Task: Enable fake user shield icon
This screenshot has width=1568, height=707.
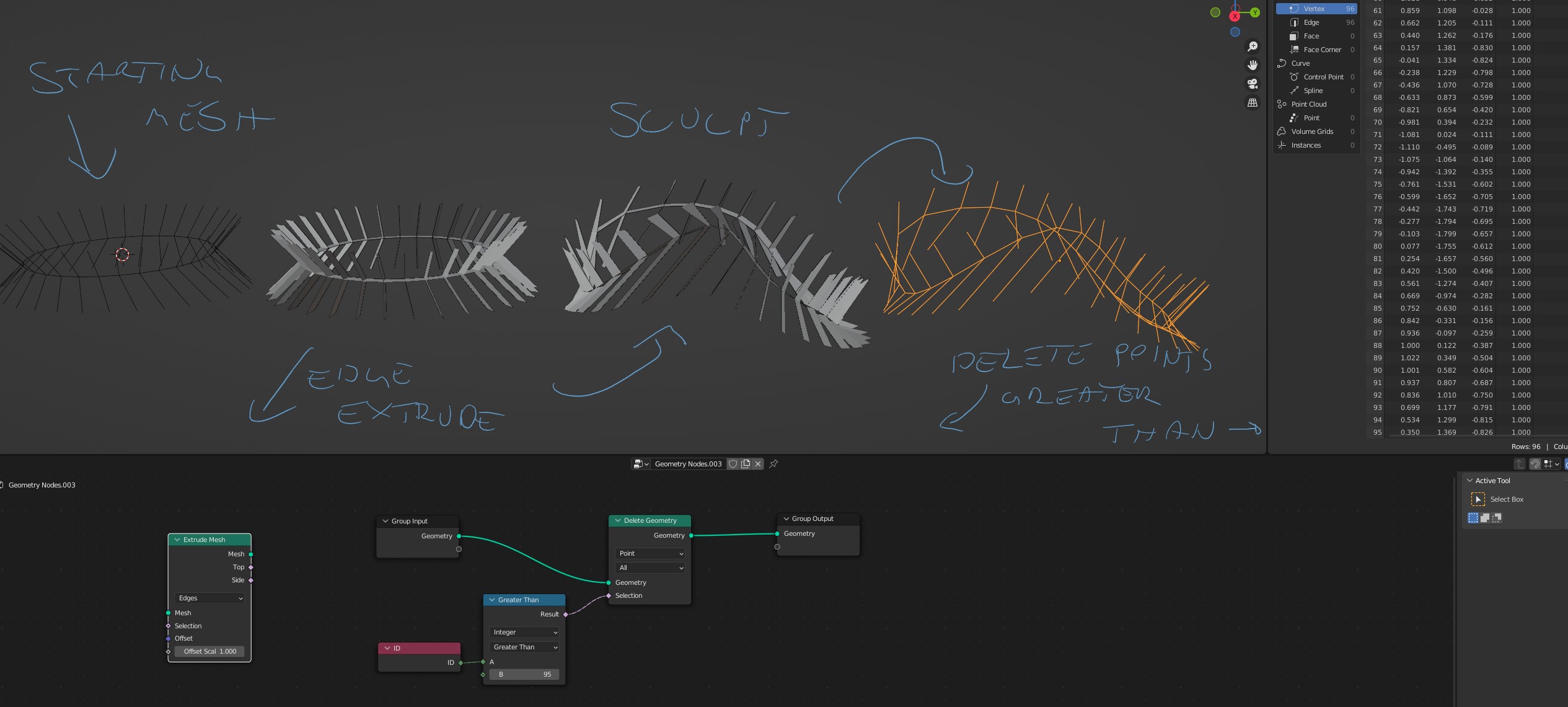Action: coord(733,464)
